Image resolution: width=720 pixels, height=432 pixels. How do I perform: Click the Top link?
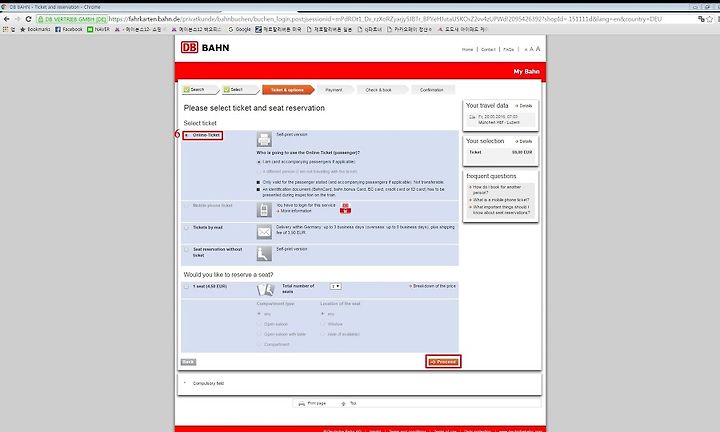[353, 403]
